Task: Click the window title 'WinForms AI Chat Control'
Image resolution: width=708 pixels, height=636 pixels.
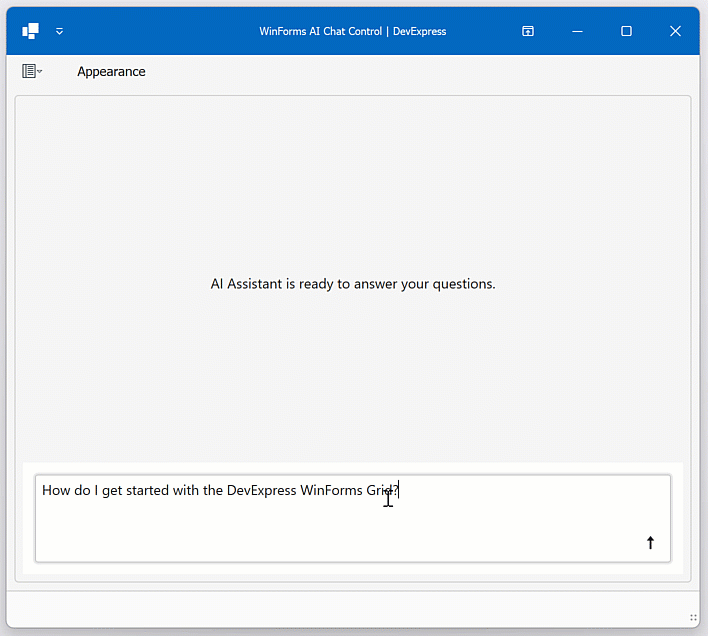Action: (x=320, y=31)
